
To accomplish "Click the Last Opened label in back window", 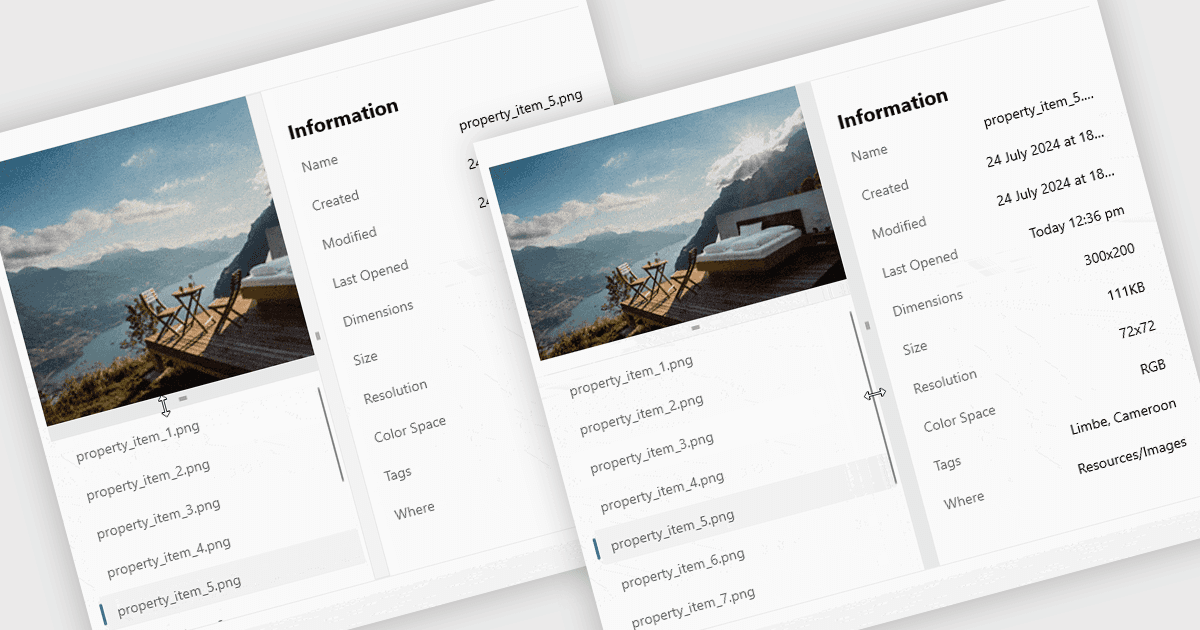I will (370, 274).
